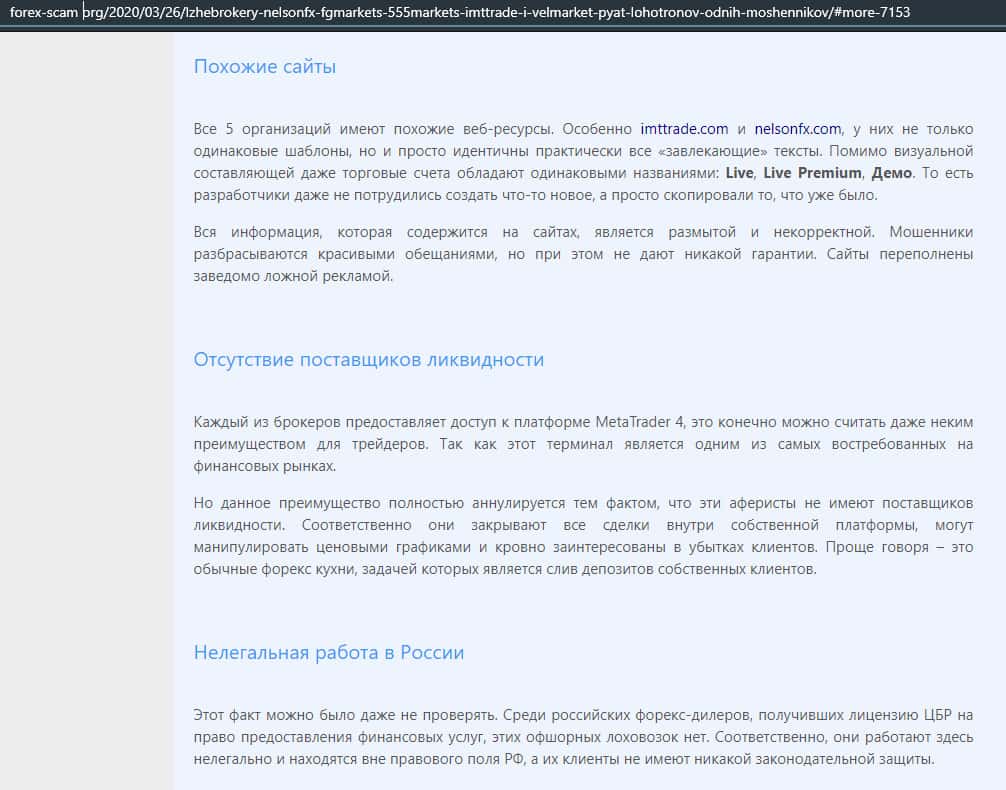Image resolution: width=1006 pixels, height=790 pixels.
Task: Click the words 'форекс кухни'
Action: [307, 569]
